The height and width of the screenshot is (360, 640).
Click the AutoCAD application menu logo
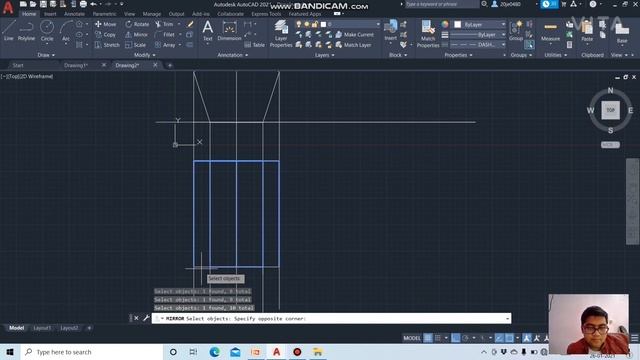pos(8,7)
